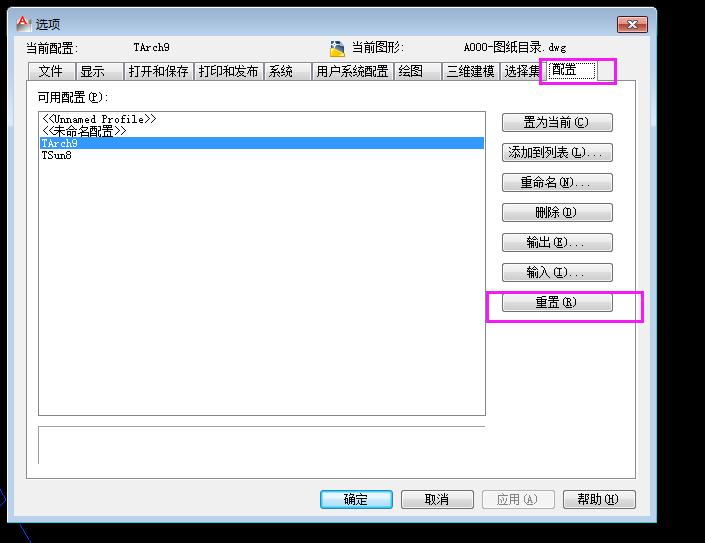Click the drawing file icon beside 当前图形

coord(337,48)
